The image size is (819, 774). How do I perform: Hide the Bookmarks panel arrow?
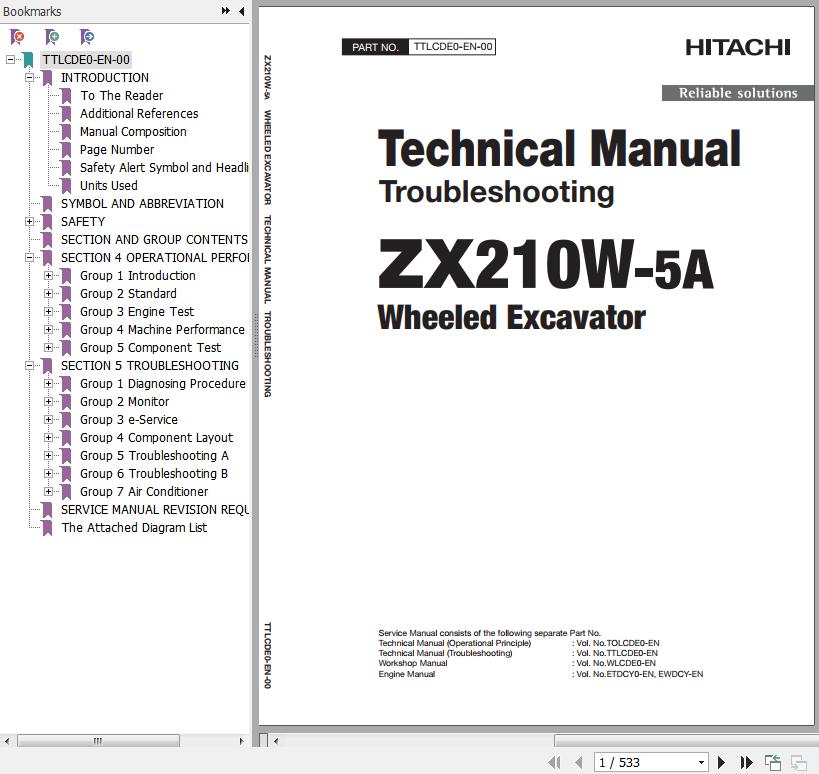click(x=242, y=11)
